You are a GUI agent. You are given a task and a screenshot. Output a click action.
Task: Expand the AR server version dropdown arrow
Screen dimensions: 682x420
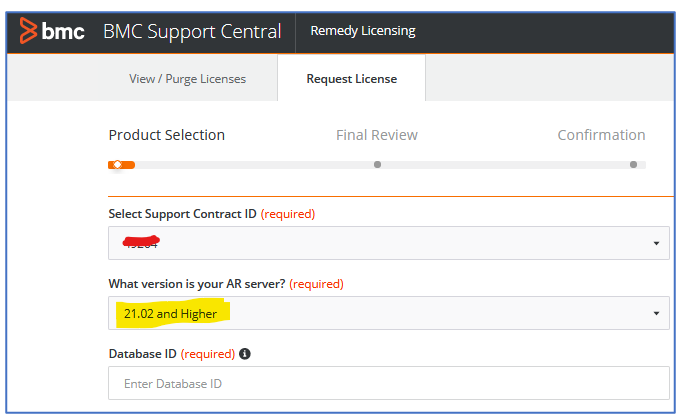coord(656,313)
